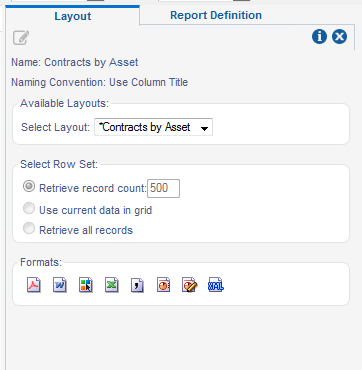Export report as PowerPoint presentation

coord(164,285)
